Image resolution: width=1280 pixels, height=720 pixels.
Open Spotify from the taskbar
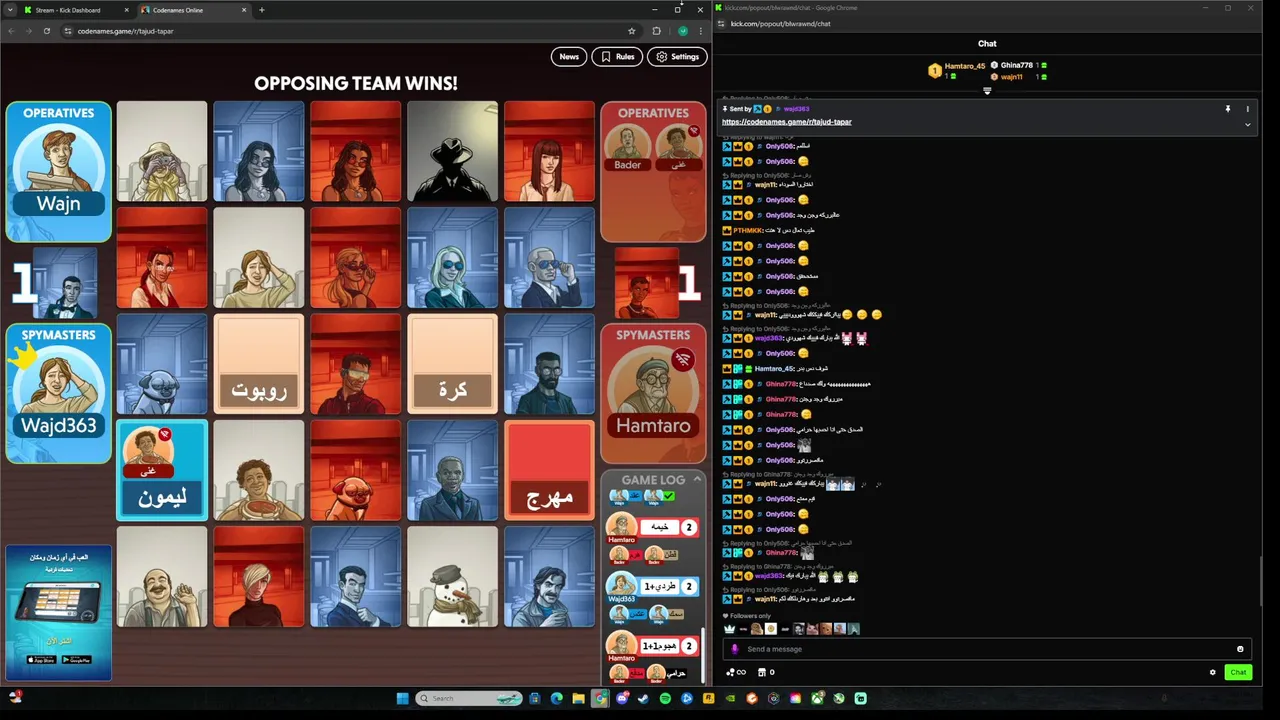click(x=665, y=698)
